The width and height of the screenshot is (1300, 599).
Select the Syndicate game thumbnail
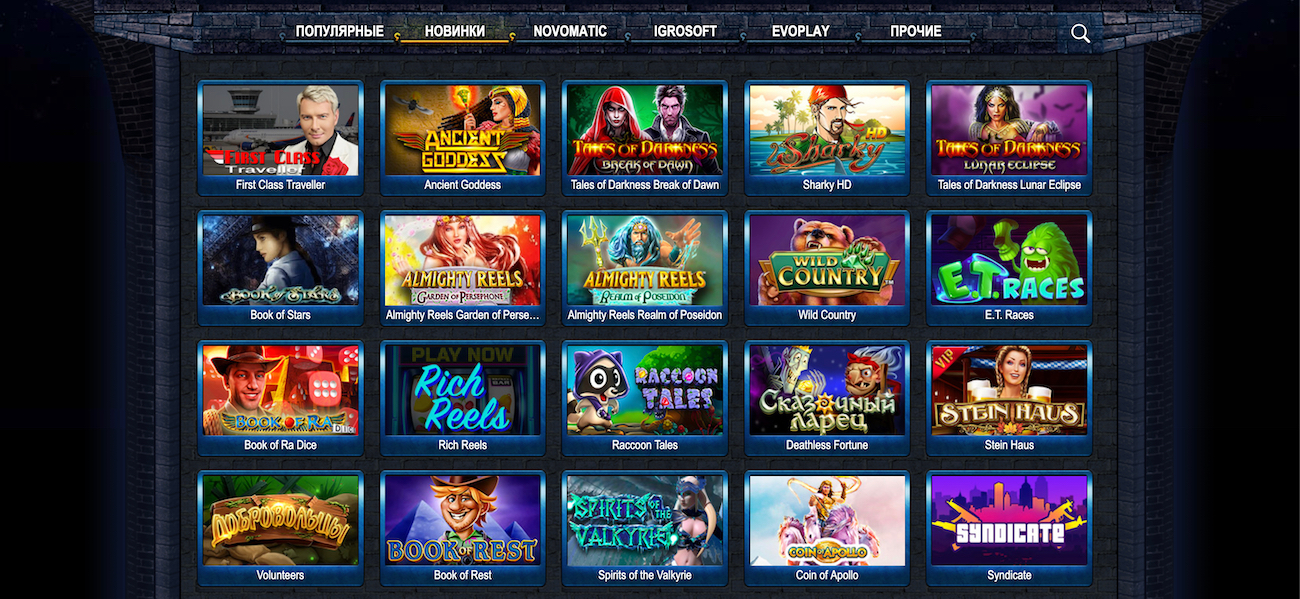click(1009, 520)
